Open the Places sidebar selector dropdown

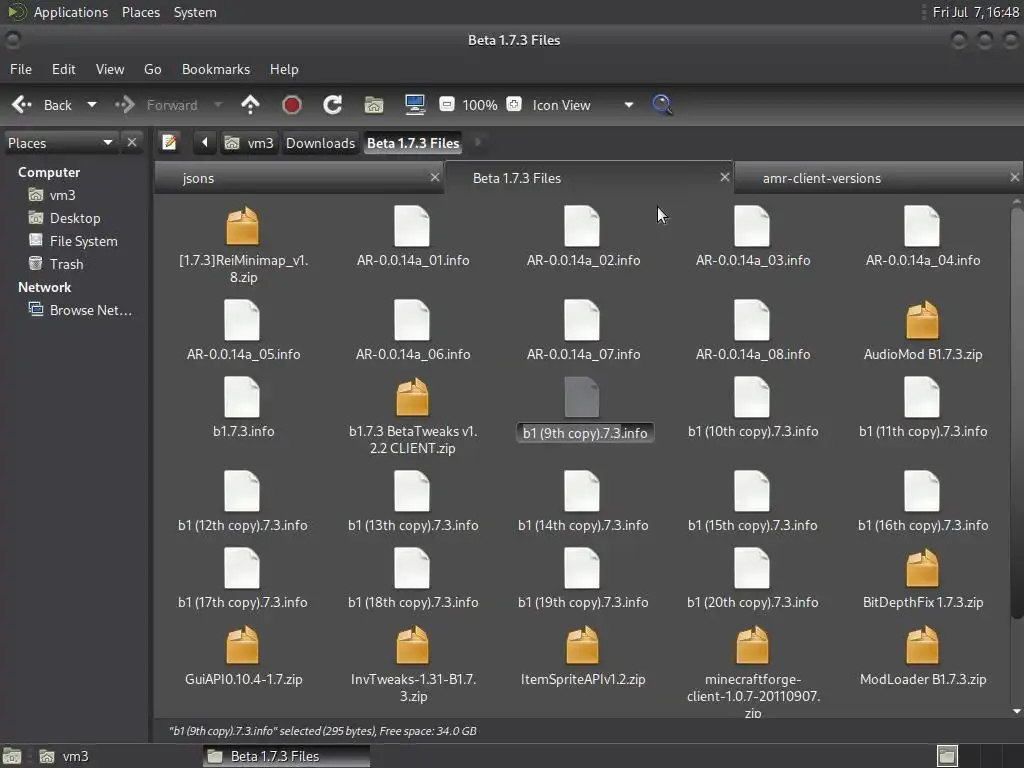(x=60, y=143)
